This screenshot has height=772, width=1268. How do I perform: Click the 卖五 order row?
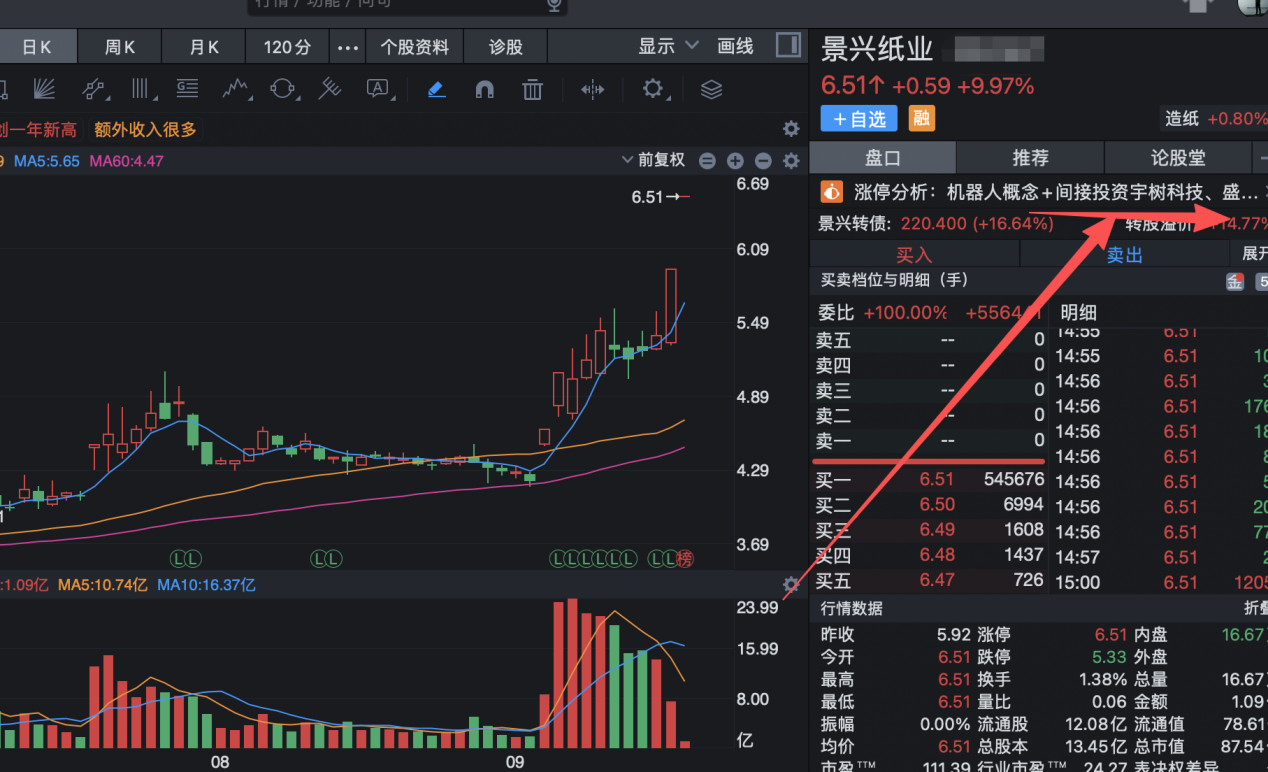click(929, 340)
